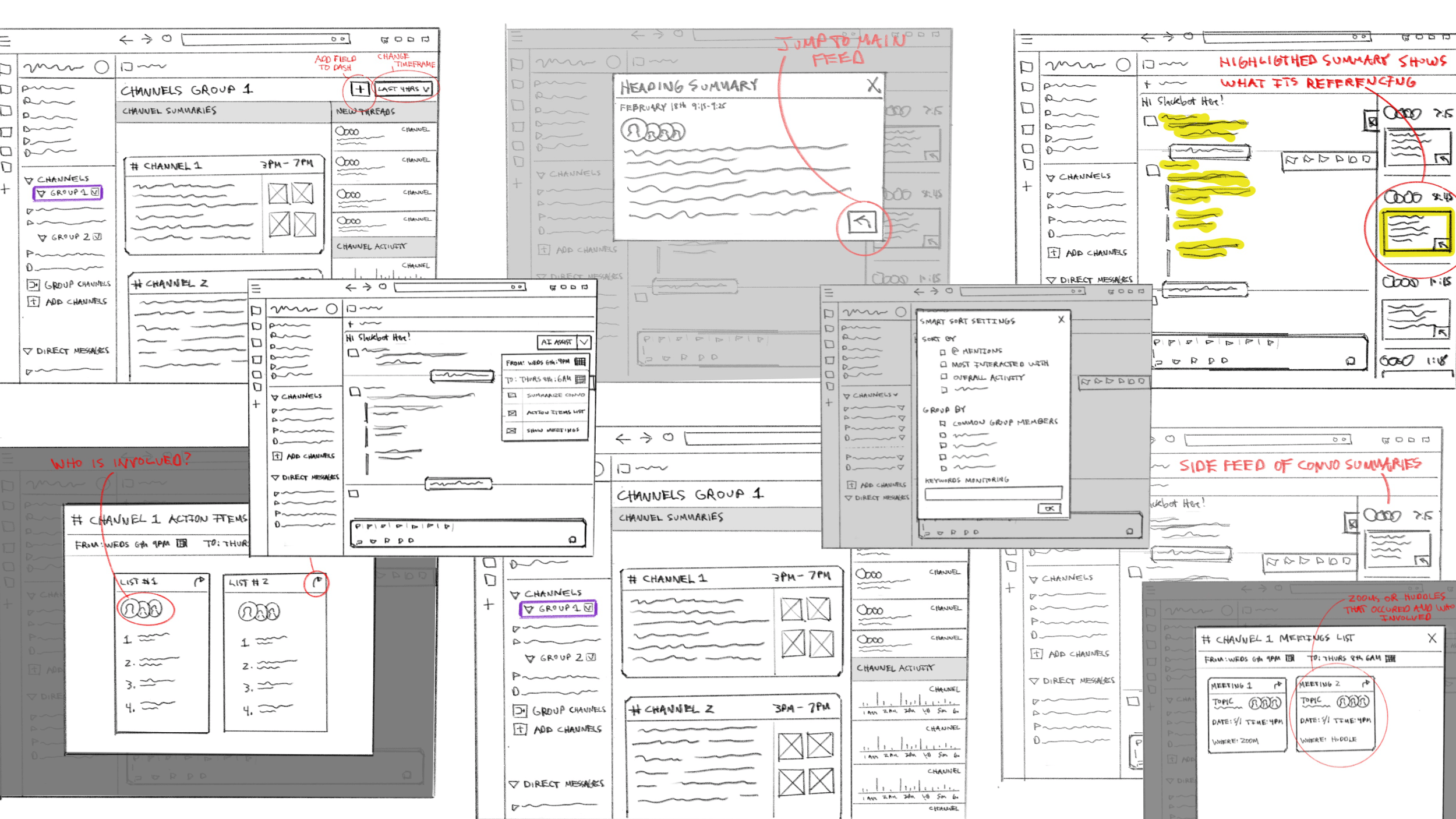Click the send icon in AI Assist window's message composer
The height and width of the screenshot is (819, 1456).
(x=572, y=540)
